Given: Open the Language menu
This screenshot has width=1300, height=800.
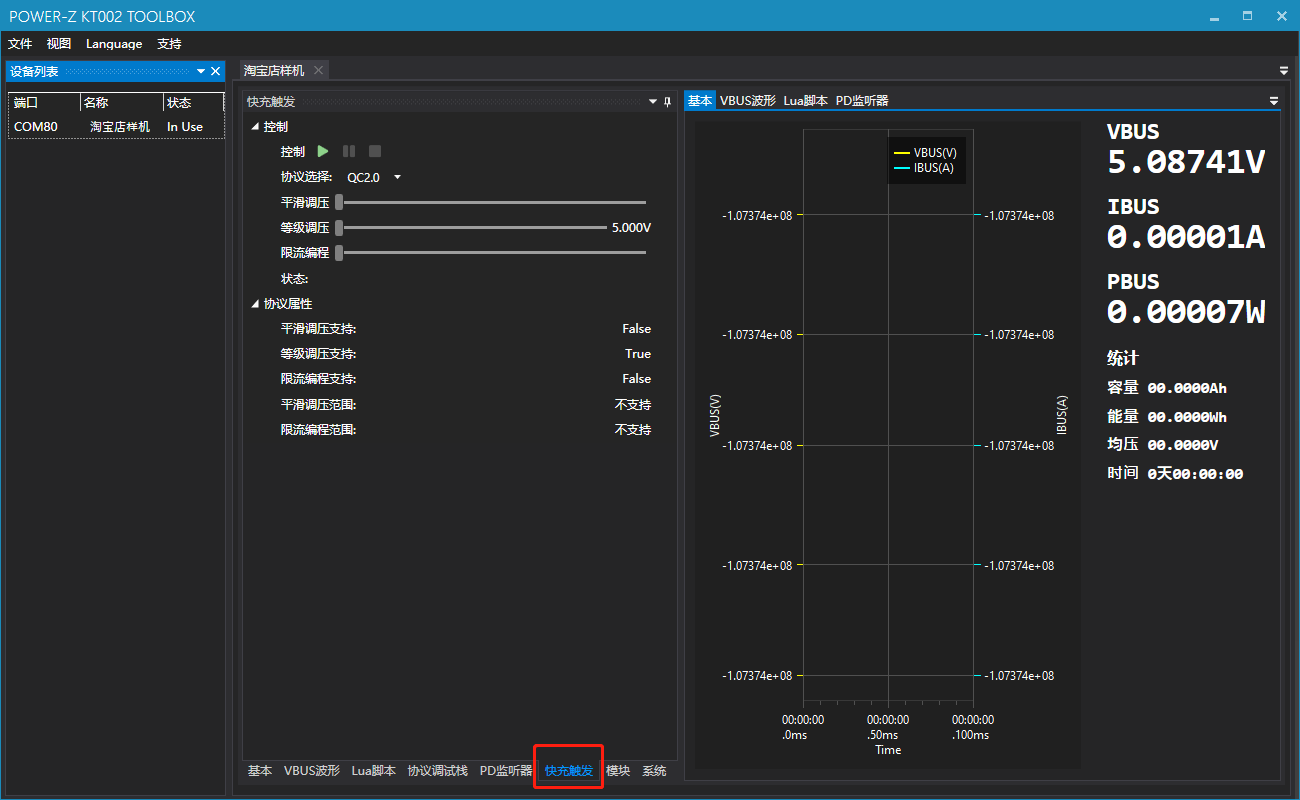Looking at the screenshot, I should (x=114, y=44).
